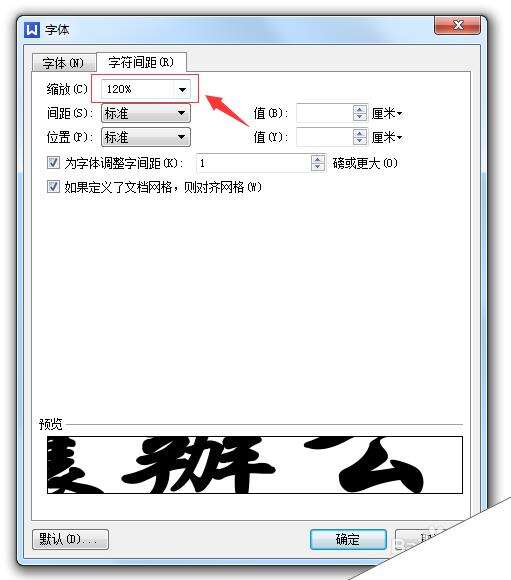Toggle 如果定义了文档网格 checkbox
Viewport: 511px width, 580px height.
coord(53,186)
